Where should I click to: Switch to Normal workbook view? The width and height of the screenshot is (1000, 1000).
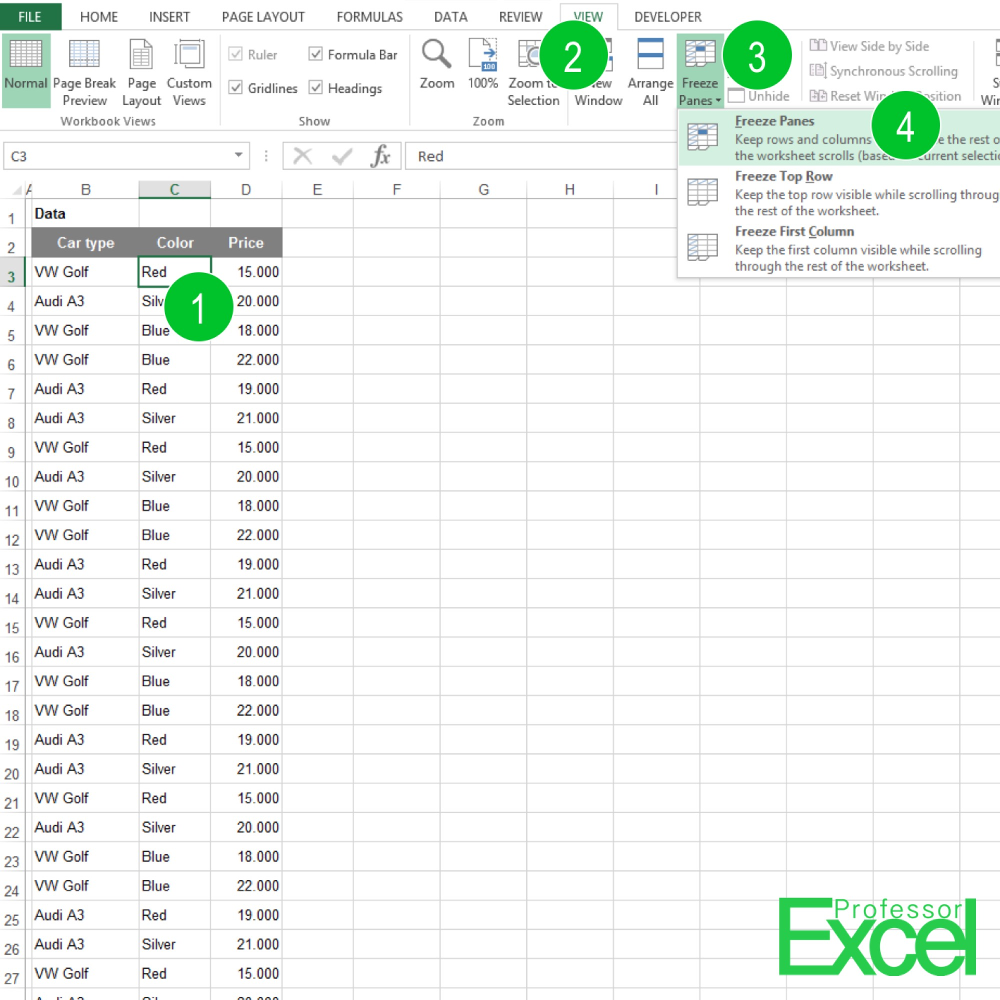point(25,70)
